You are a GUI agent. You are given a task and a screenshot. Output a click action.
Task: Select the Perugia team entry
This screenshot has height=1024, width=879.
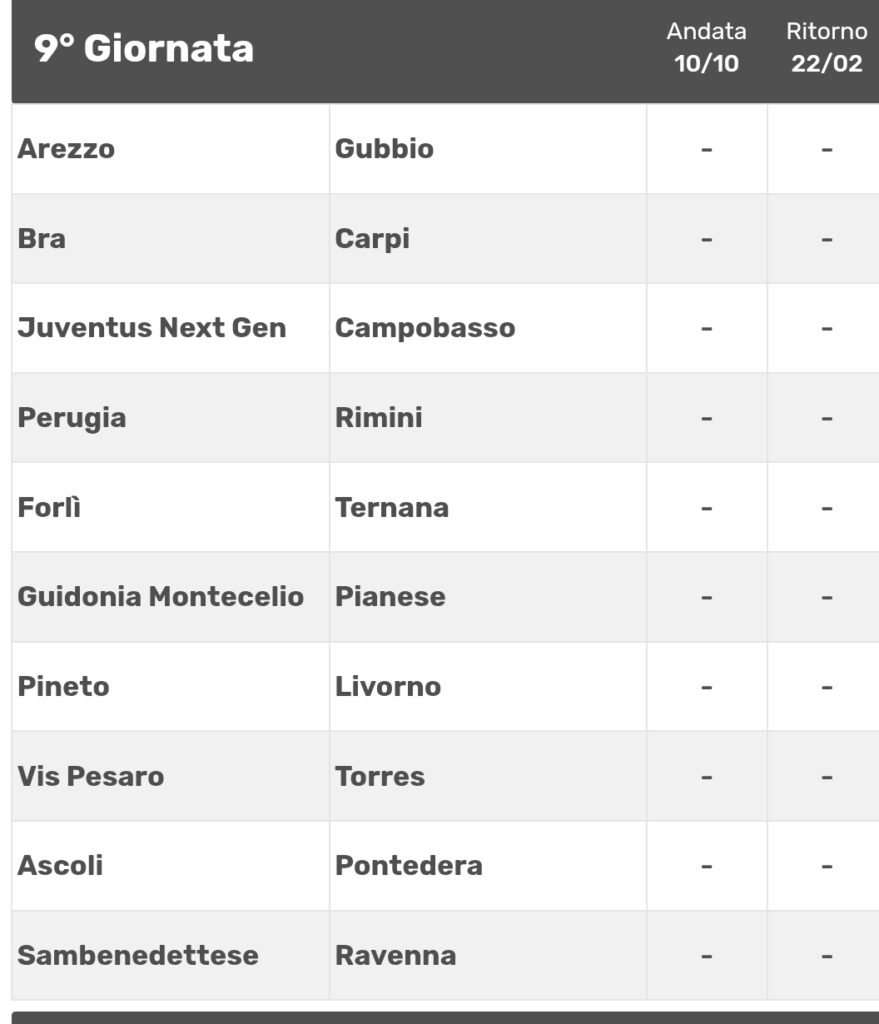72,417
